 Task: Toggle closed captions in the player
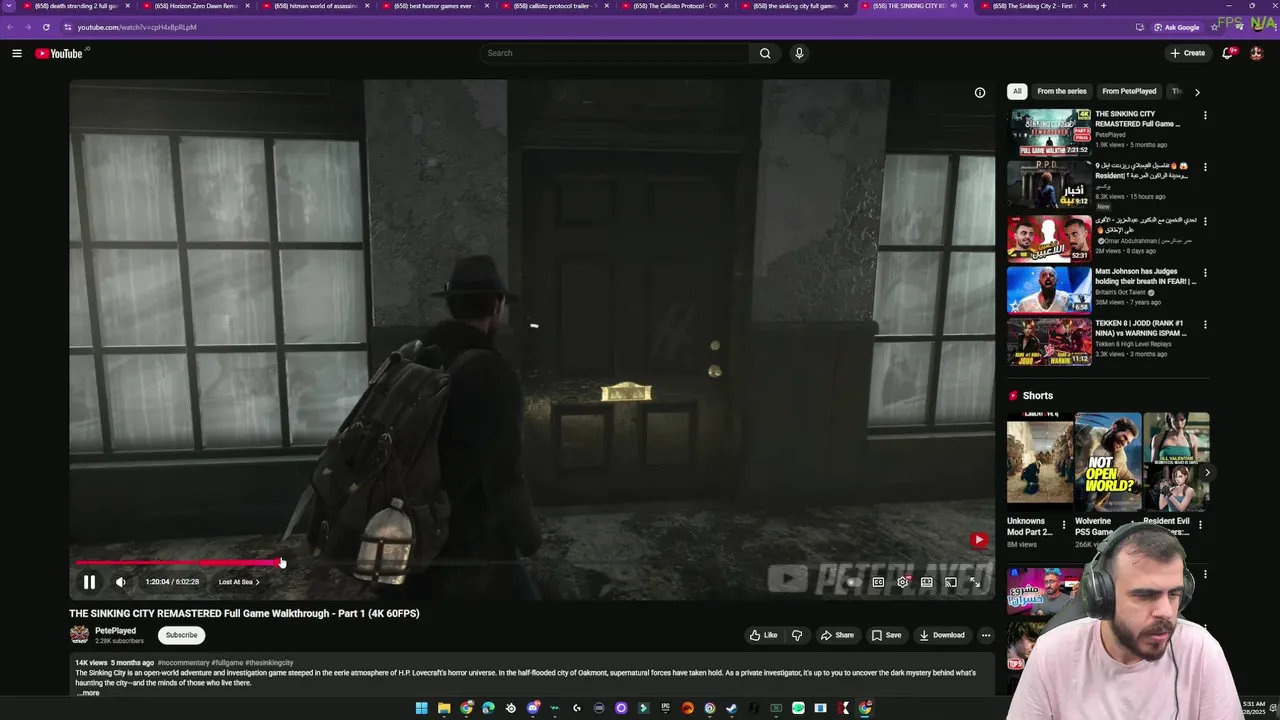[x=878, y=582]
